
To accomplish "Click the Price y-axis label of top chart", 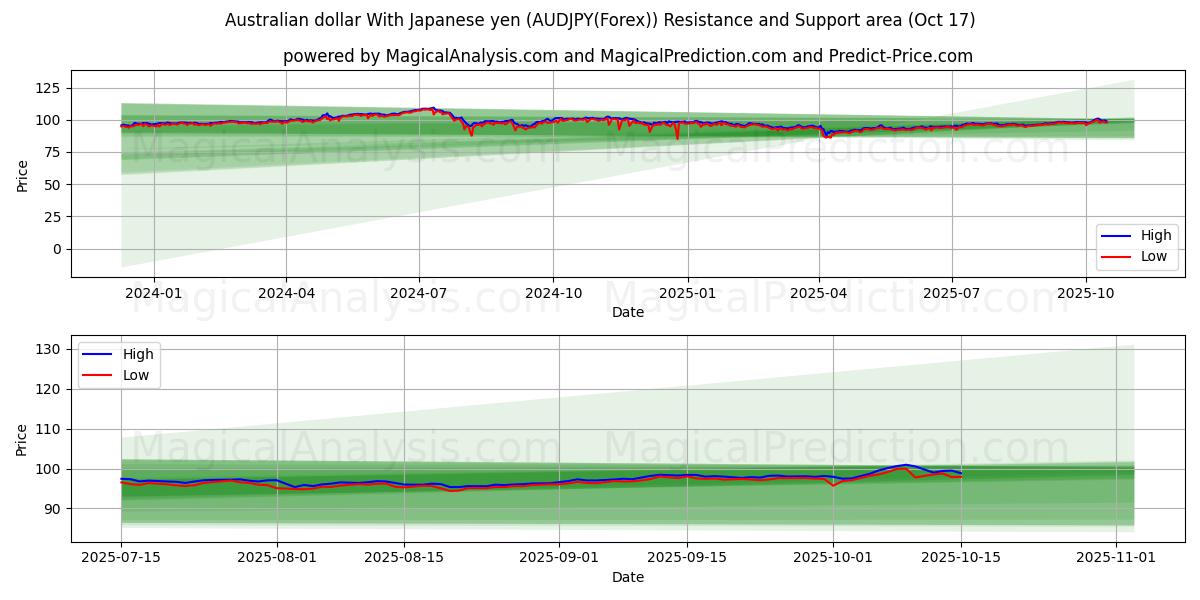I will 23,174.
